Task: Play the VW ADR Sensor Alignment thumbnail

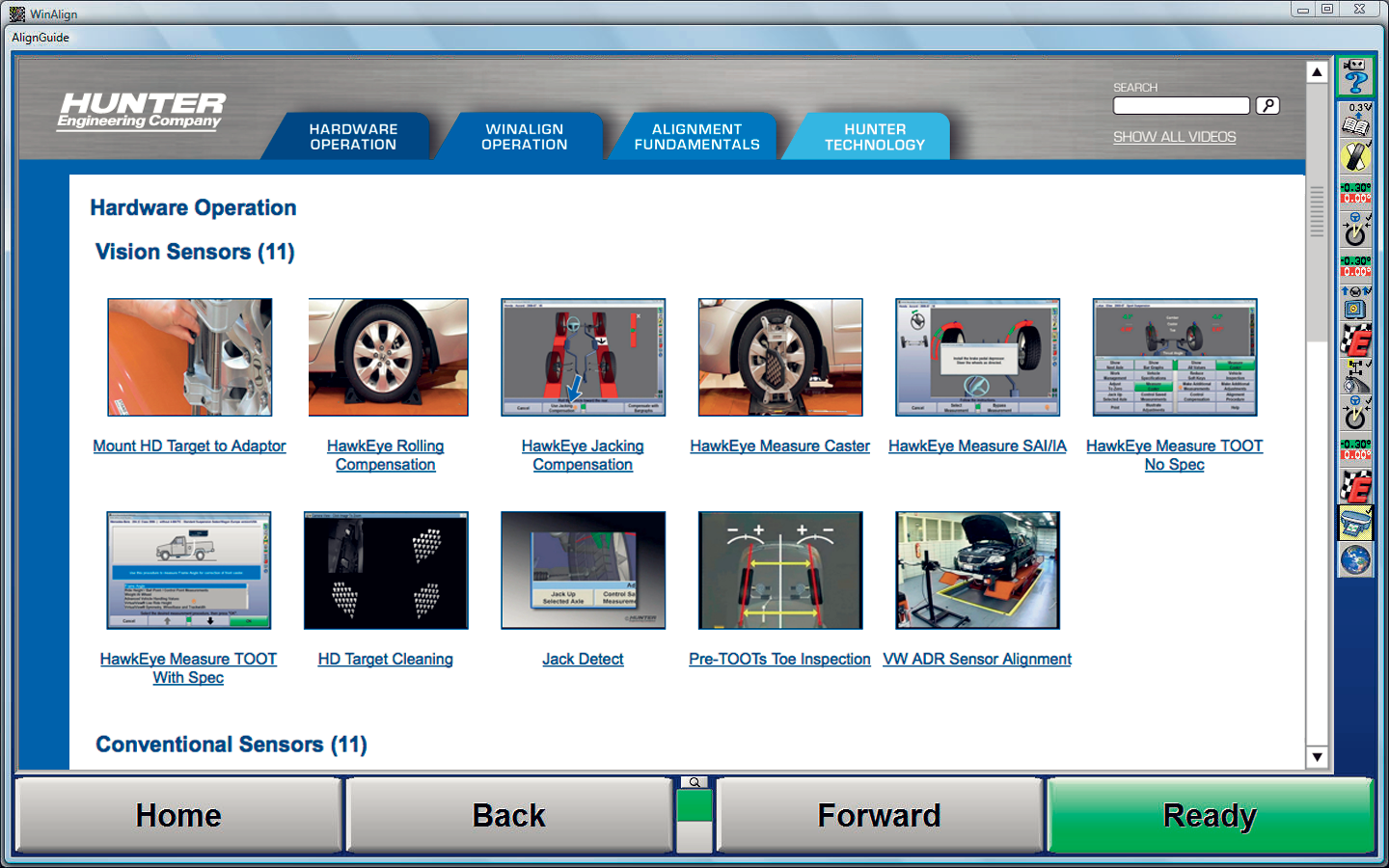Action: pos(977,570)
